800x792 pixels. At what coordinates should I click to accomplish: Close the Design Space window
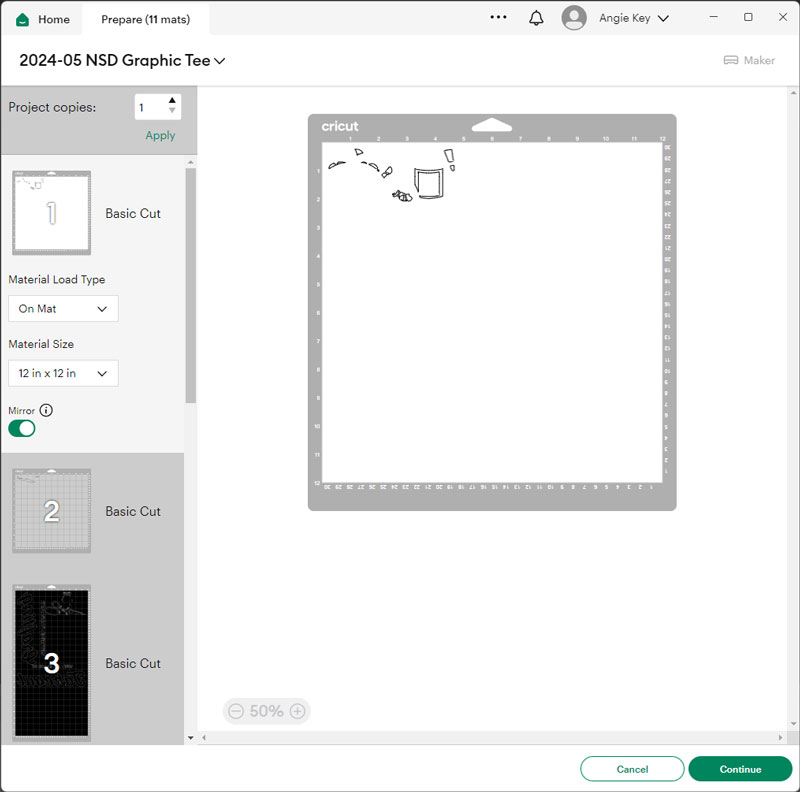[783, 17]
